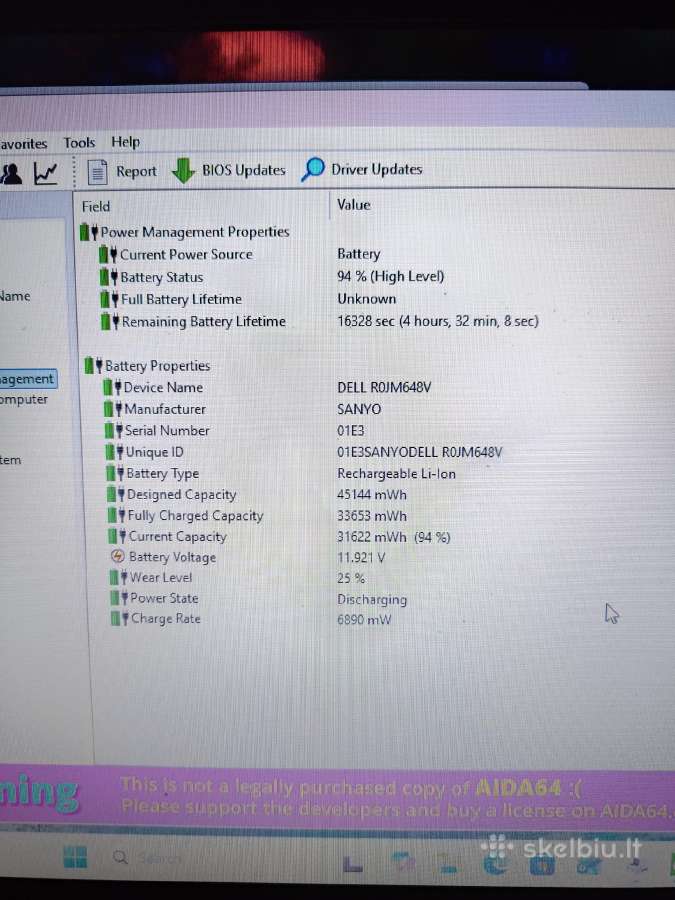675x900 pixels.
Task: Open BIOS Updates
Action: [x=229, y=170]
